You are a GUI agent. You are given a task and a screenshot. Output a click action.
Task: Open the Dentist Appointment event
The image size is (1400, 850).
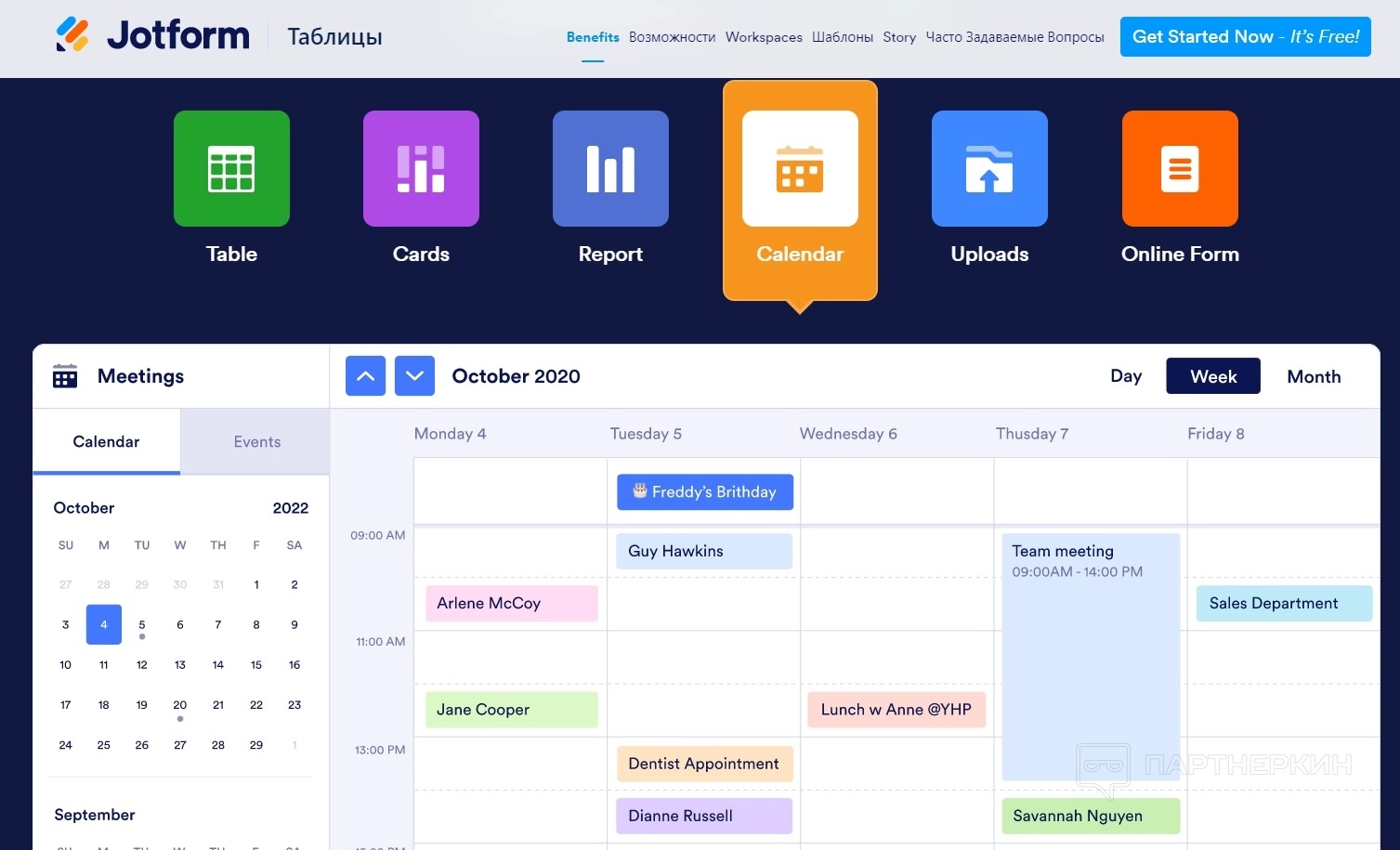[x=704, y=764]
